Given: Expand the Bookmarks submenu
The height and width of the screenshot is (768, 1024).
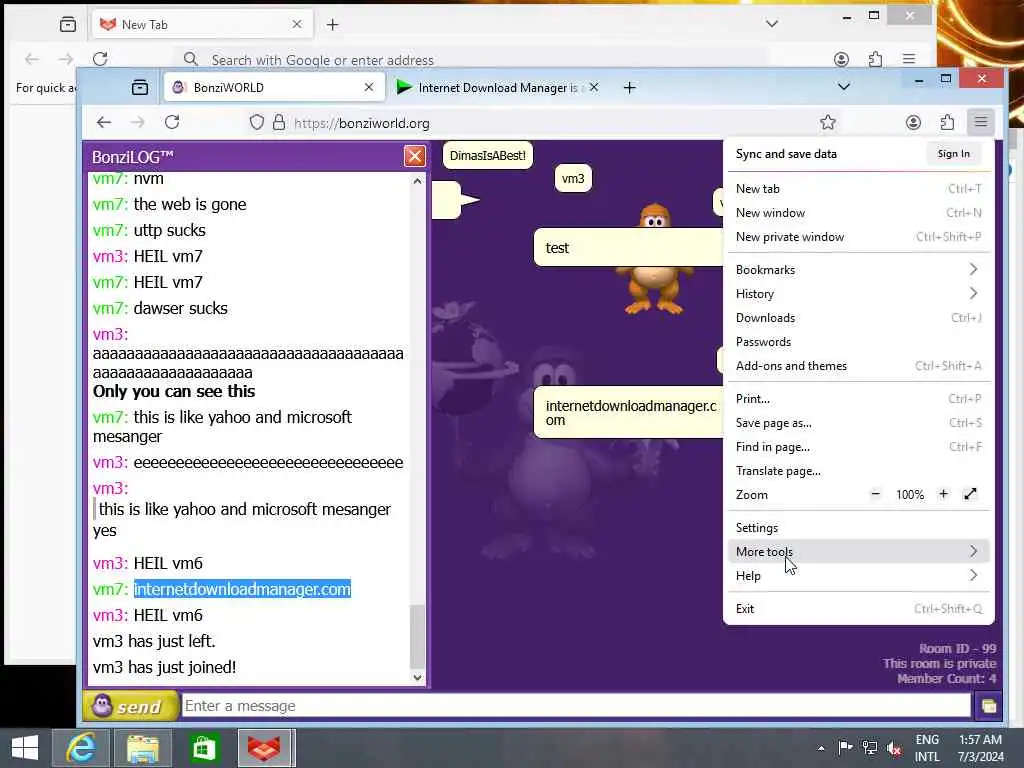Looking at the screenshot, I should click(x=859, y=270).
